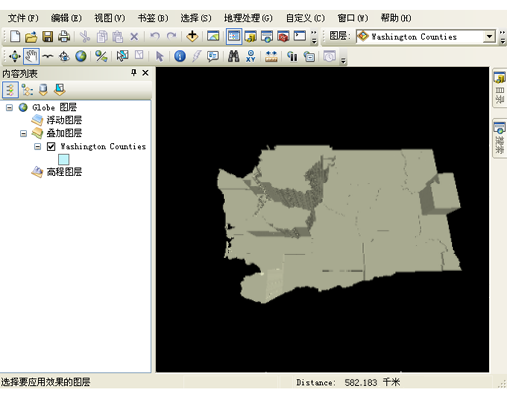The image size is (507, 396).
Task: Open the globe view settings picture icon
Action: pyautogui.click(x=213, y=36)
